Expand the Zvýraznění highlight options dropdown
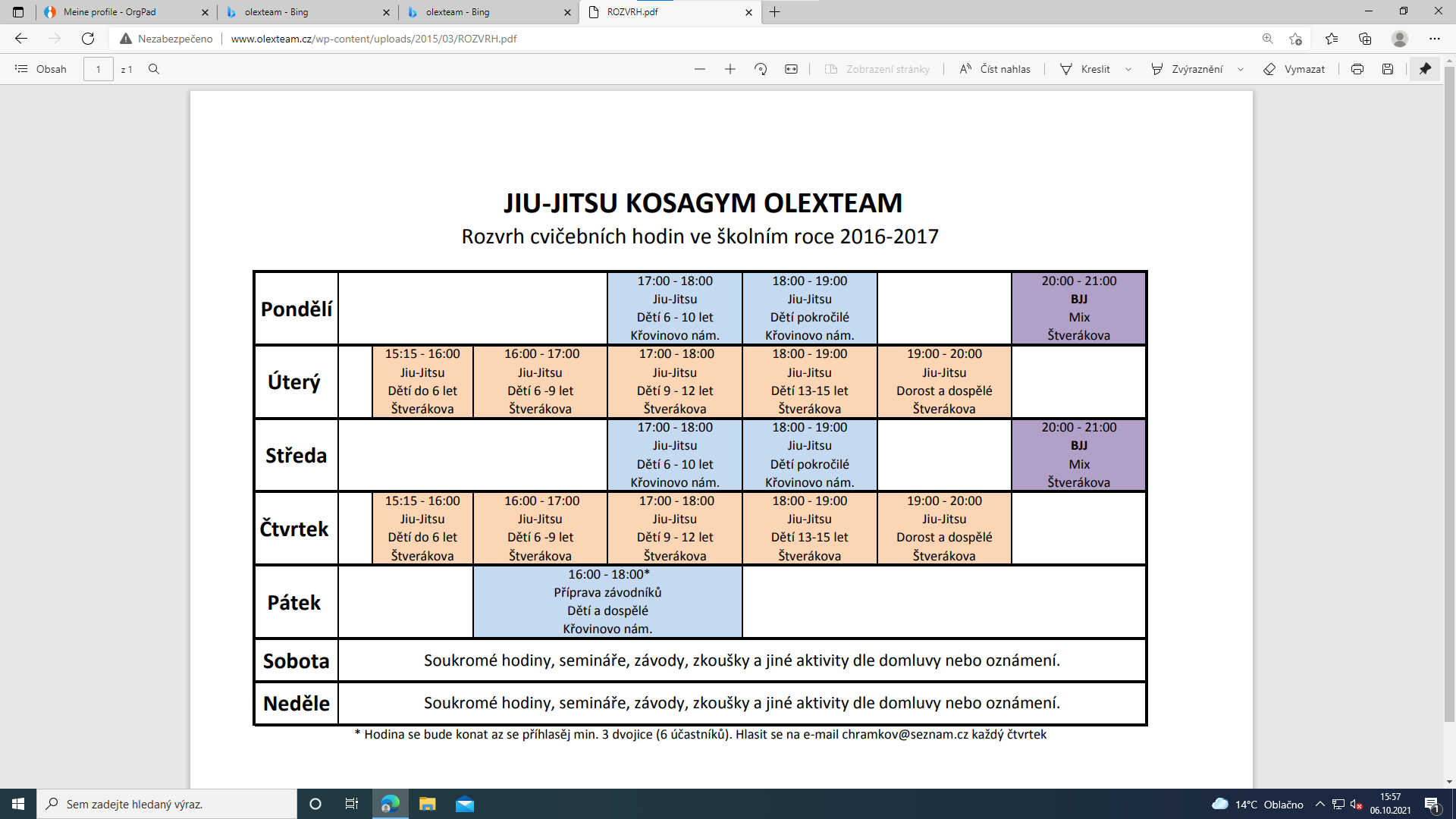This screenshot has height=819, width=1456. click(x=1241, y=69)
